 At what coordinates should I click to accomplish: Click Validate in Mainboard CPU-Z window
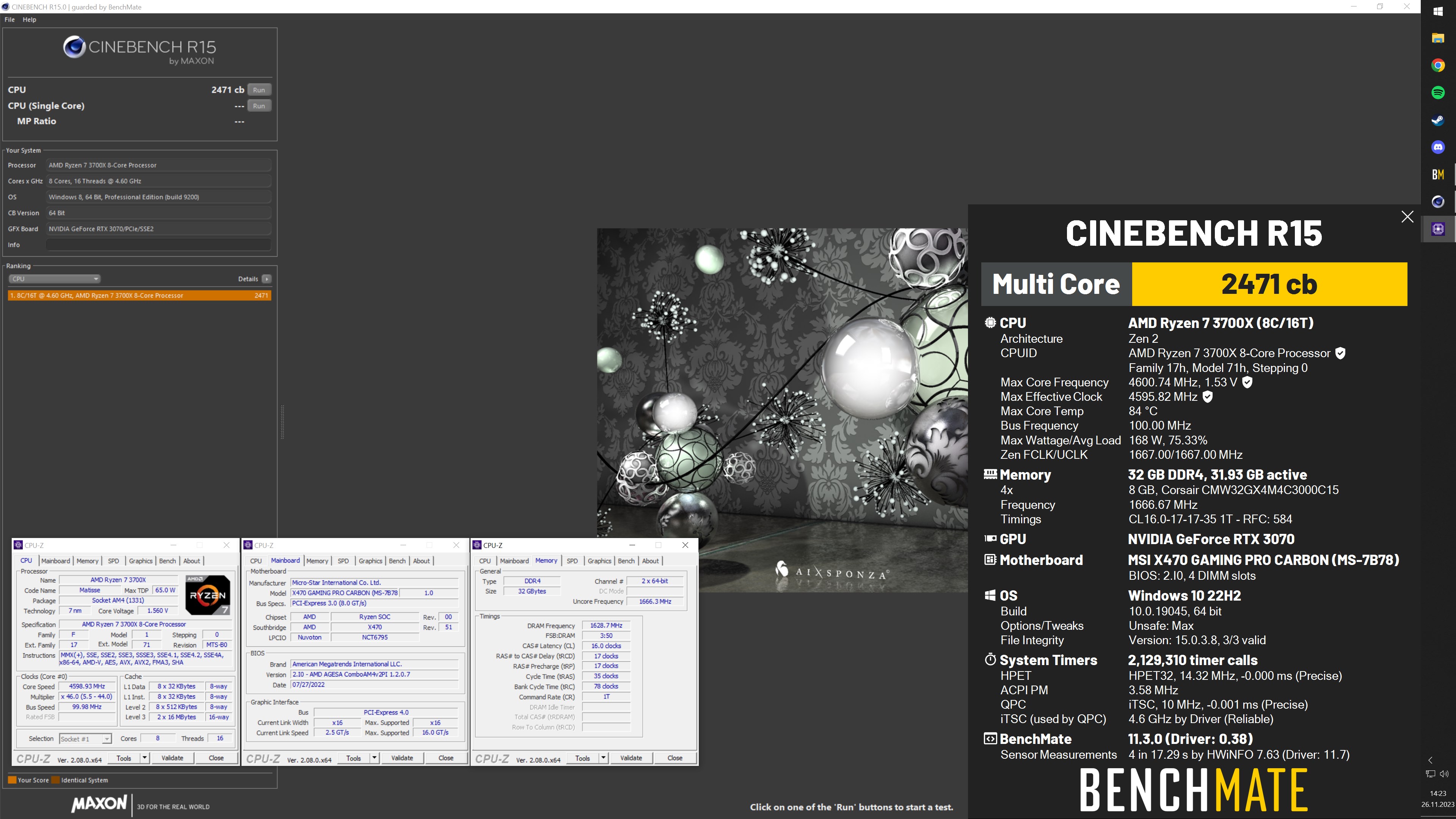click(402, 758)
